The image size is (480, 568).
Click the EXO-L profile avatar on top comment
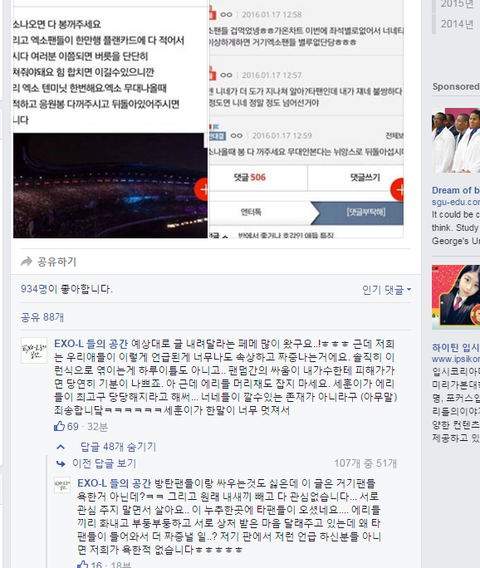click(34, 350)
